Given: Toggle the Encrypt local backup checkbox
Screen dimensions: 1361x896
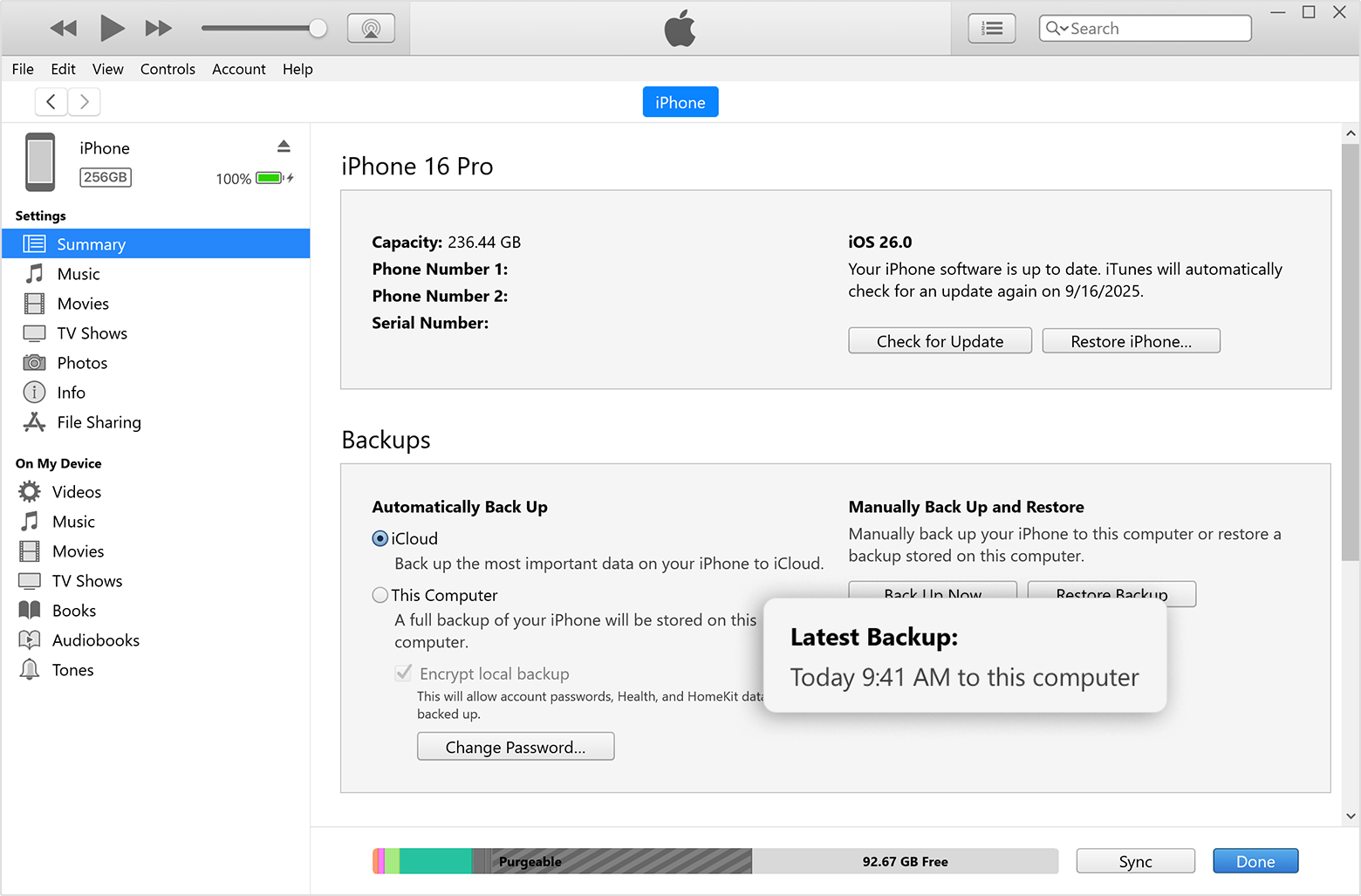Looking at the screenshot, I should pos(402,673).
